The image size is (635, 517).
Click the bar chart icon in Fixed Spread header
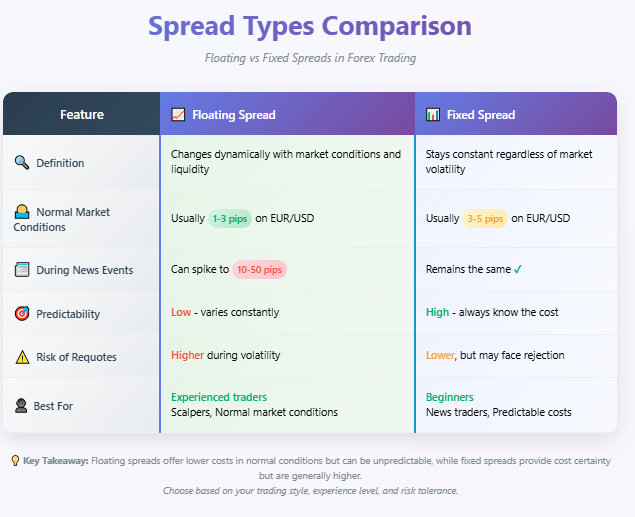[x=433, y=115]
